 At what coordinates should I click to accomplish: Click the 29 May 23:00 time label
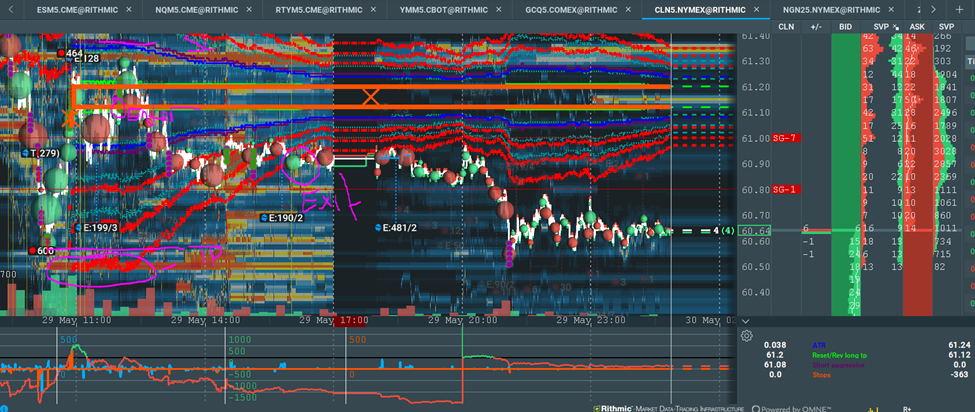[x=591, y=321]
